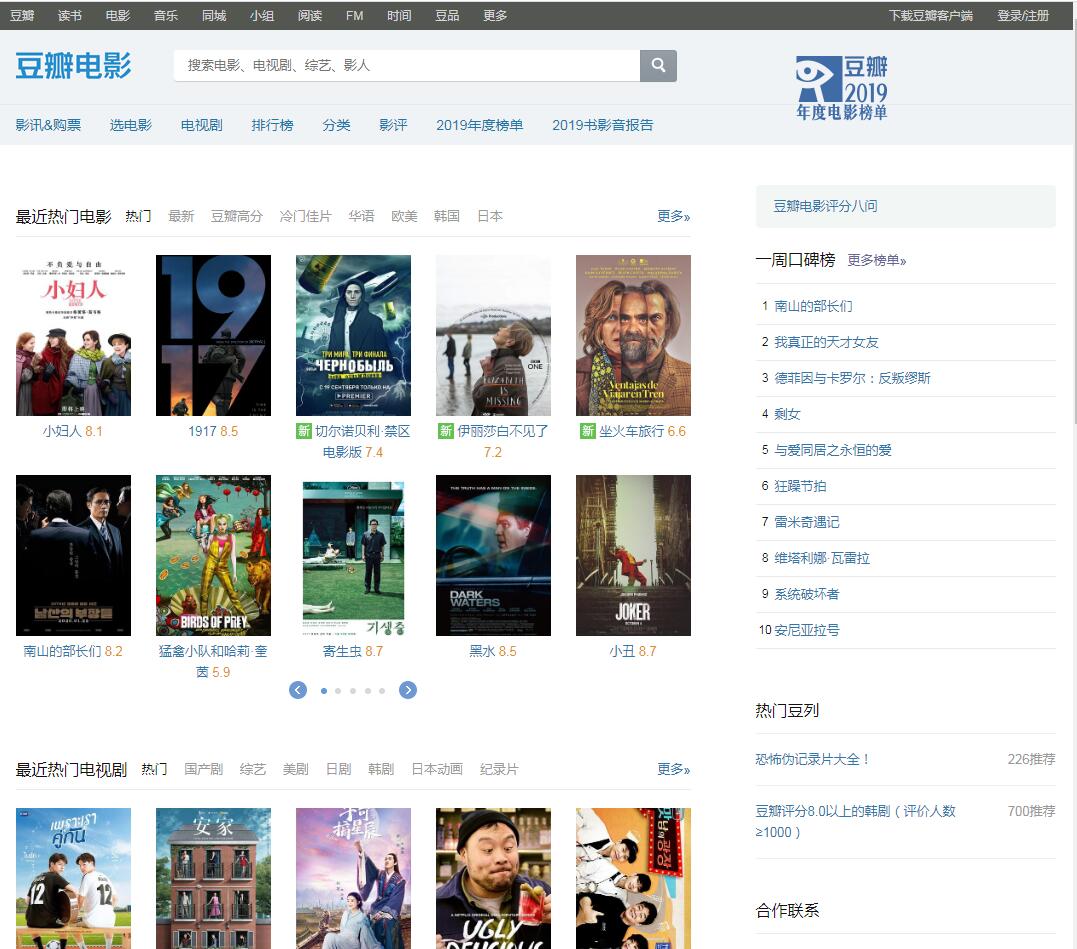1077x949 pixels.
Task: Select 韩国 movie tab
Action: click(x=446, y=216)
